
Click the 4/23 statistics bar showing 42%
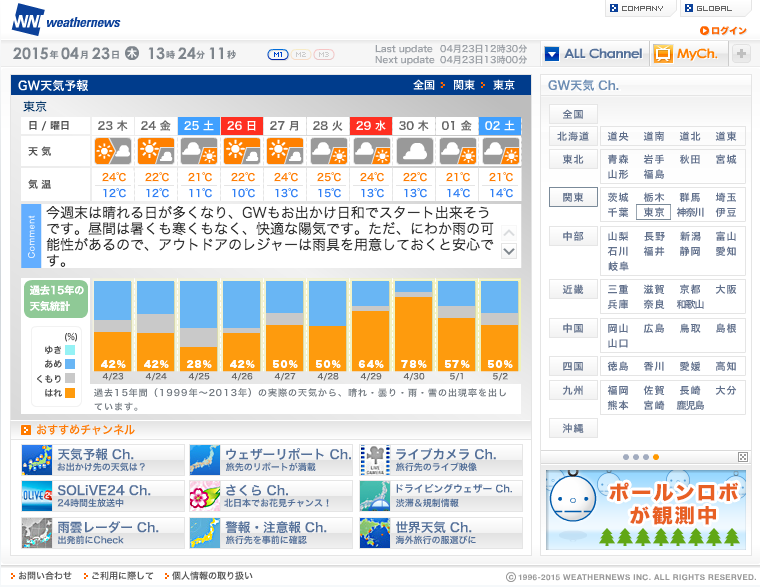point(113,326)
